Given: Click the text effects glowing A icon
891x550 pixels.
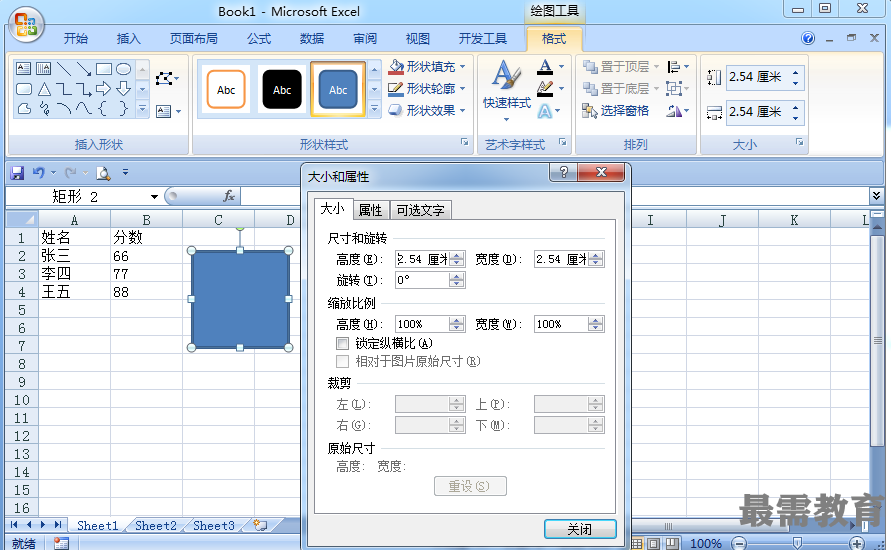Looking at the screenshot, I should (x=544, y=111).
